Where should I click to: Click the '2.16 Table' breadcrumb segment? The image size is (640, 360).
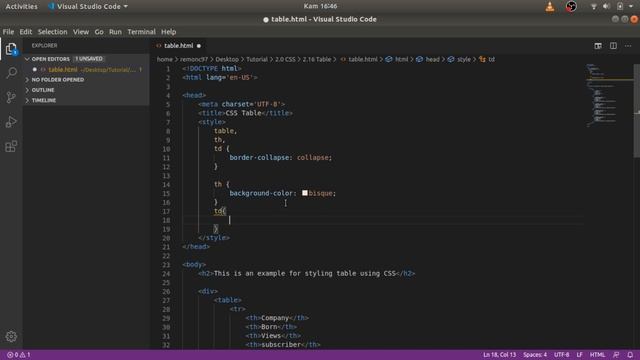tap(317, 60)
